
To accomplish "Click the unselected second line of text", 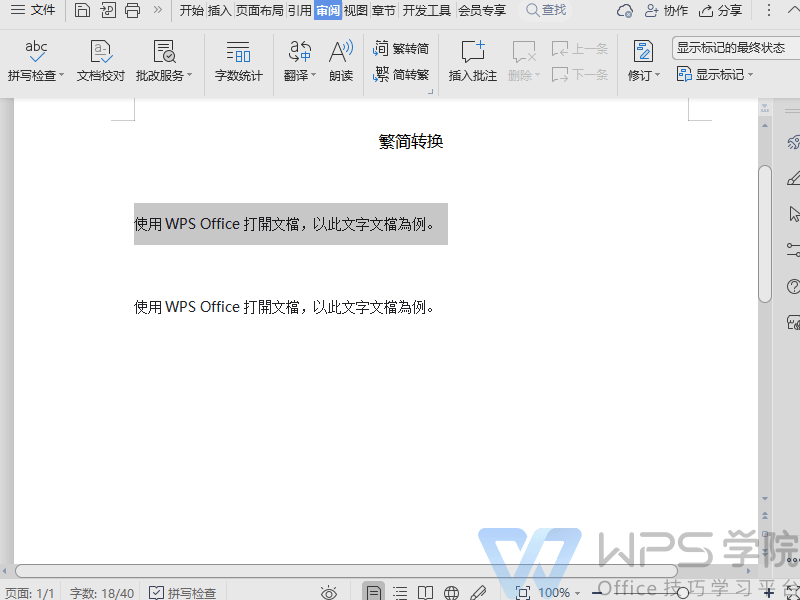I will (x=284, y=307).
